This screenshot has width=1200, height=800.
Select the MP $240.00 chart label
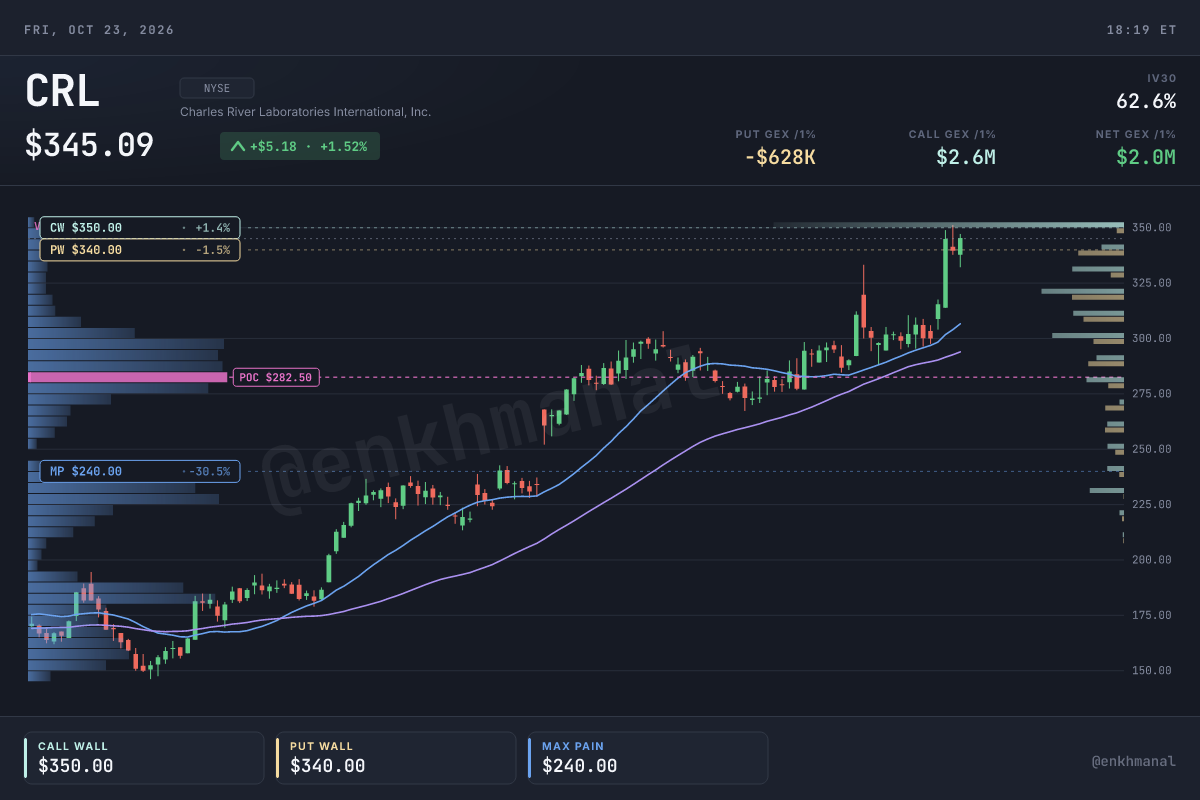[140, 471]
